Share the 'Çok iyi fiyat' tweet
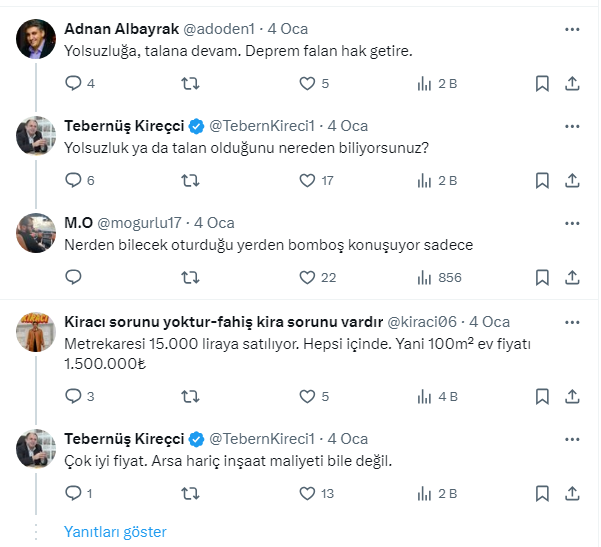Image resolution: width=601 pixels, height=547 pixels. click(x=573, y=493)
